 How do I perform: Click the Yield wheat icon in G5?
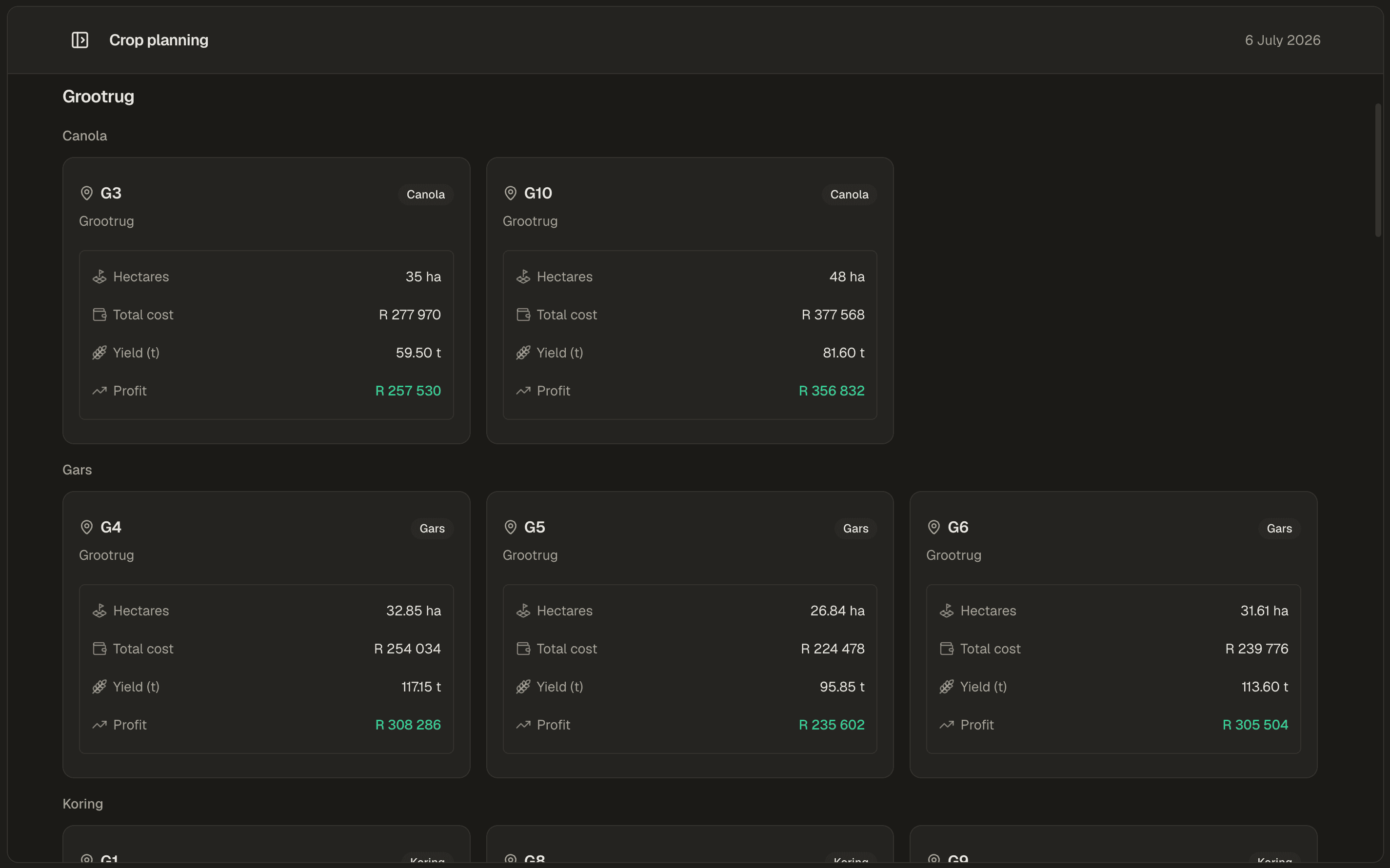click(523, 687)
